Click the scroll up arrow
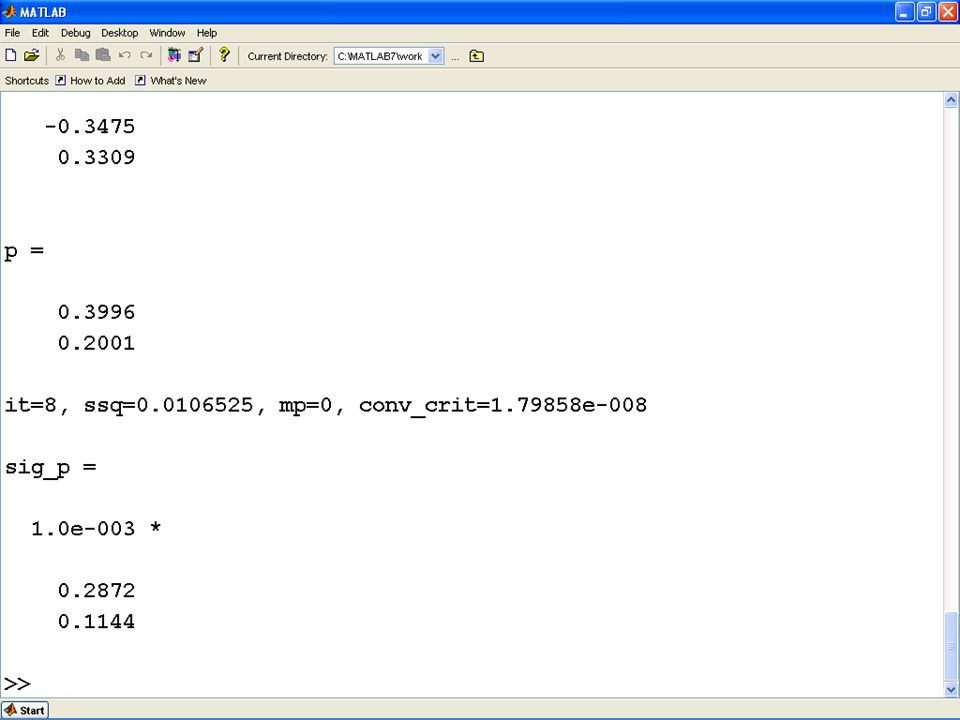960x720 pixels. (x=951, y=100)
